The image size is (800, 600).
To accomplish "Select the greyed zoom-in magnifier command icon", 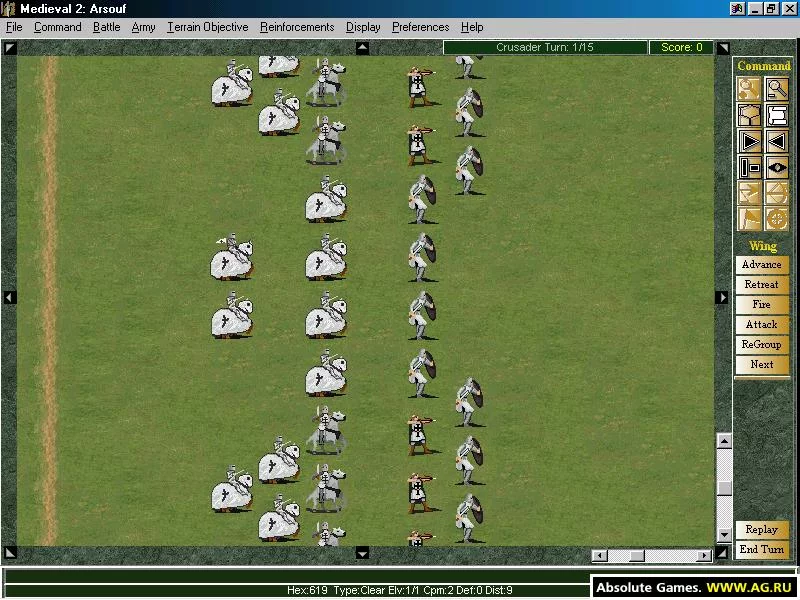I will point(749,89).
